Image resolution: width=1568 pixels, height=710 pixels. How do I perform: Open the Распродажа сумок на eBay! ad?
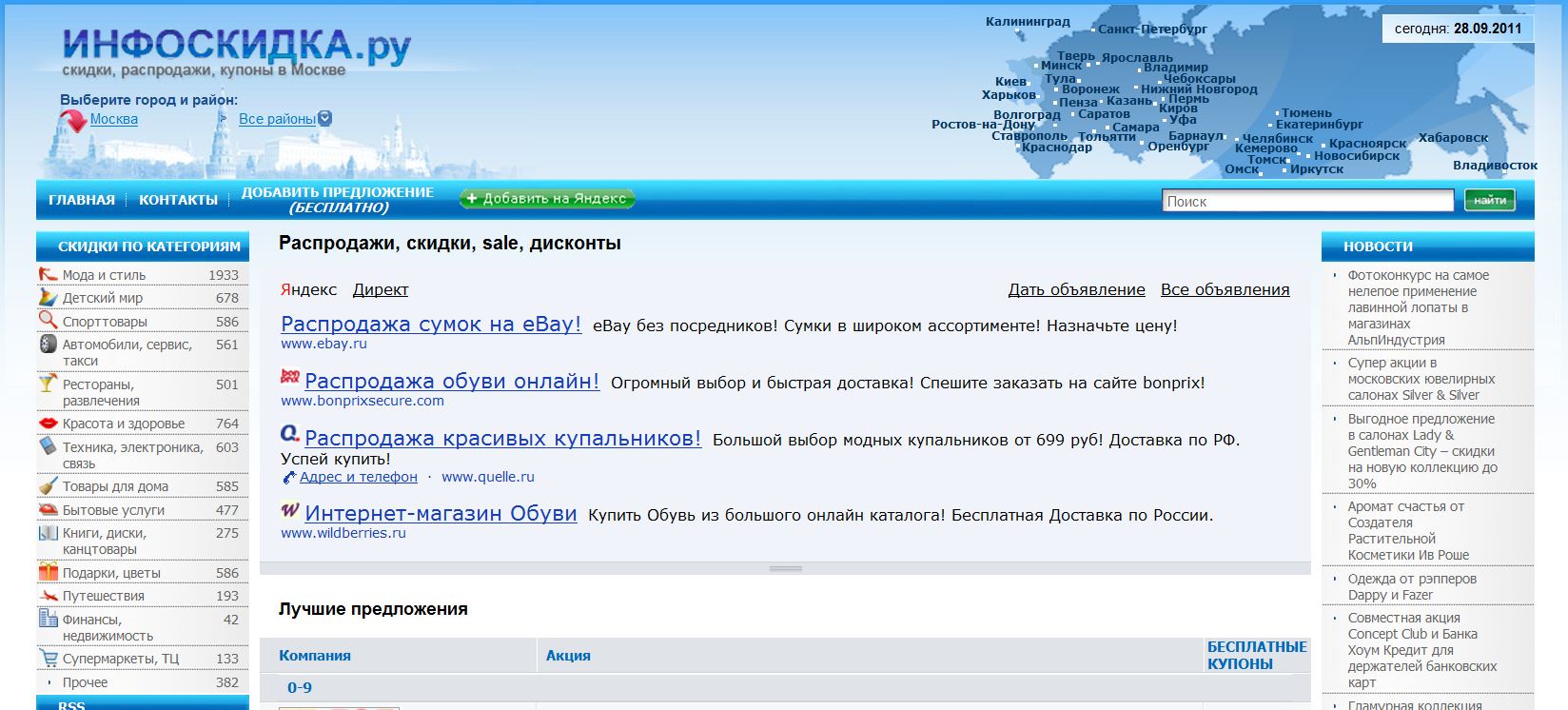point(431,324)
